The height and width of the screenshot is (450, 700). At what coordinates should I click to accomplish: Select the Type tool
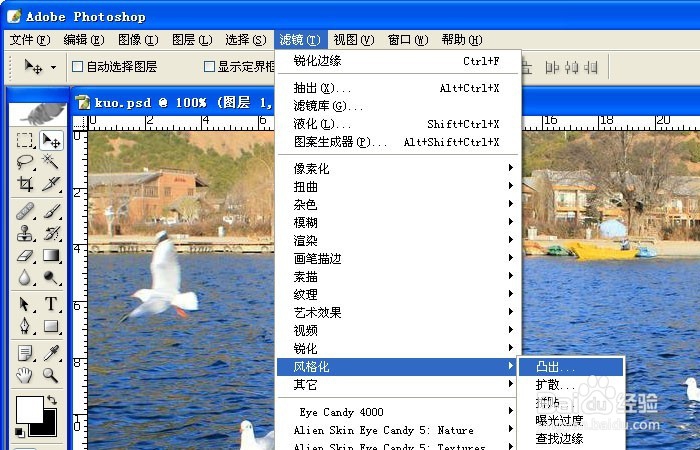51,304
